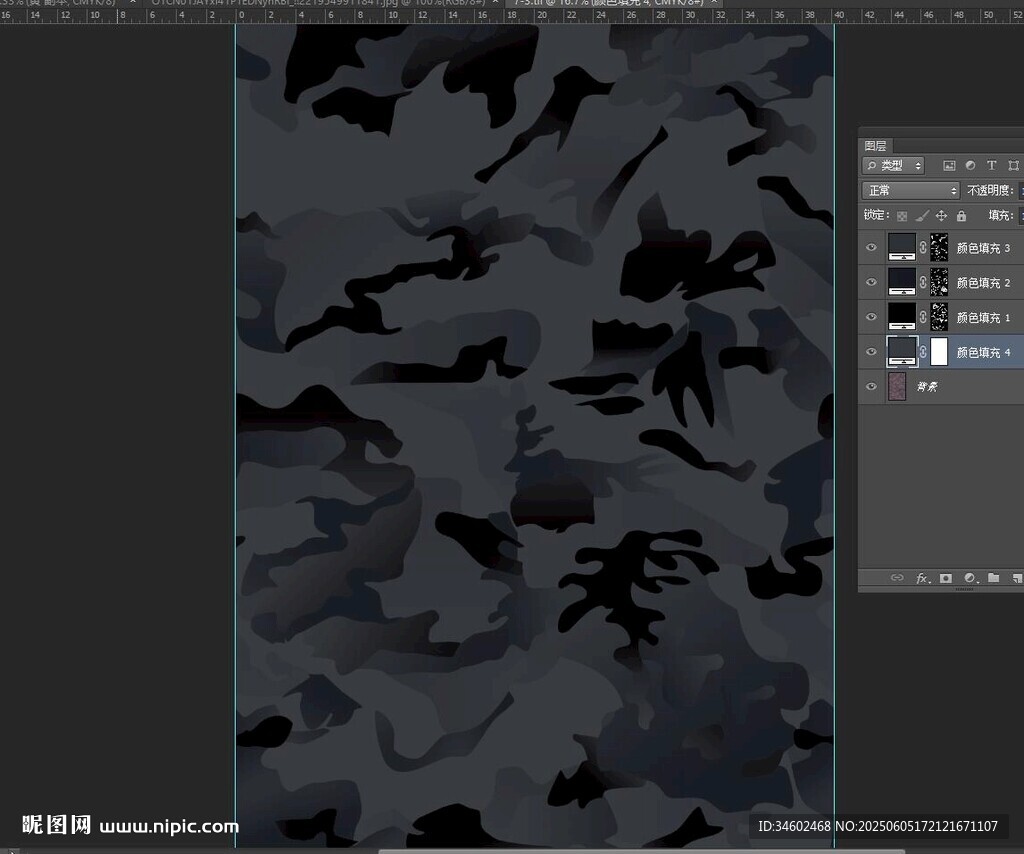
Task: Create a new group with the folder icon
Action: pyautogui.click(x=994, y=578)
